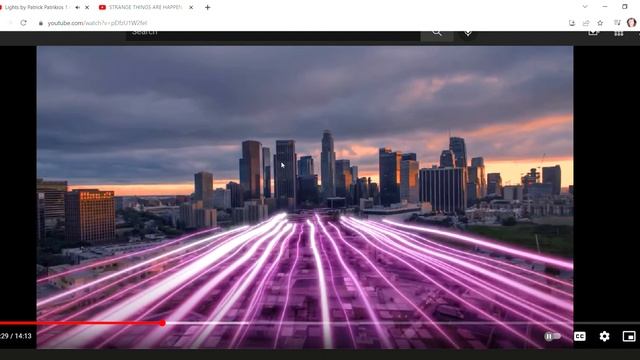Open Chrome media controls icon

tap(617, 23)
